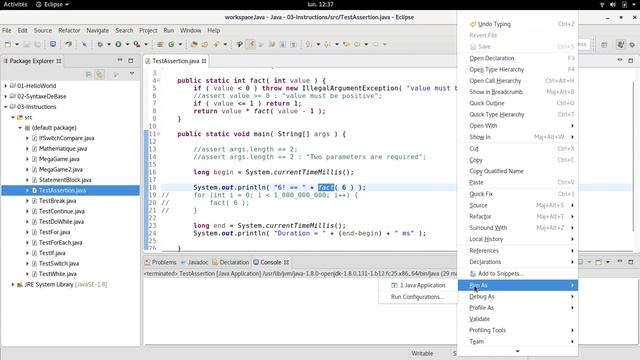
Task: Open Package Explorer view menu triangle
Action: click(x=132, y=74)
